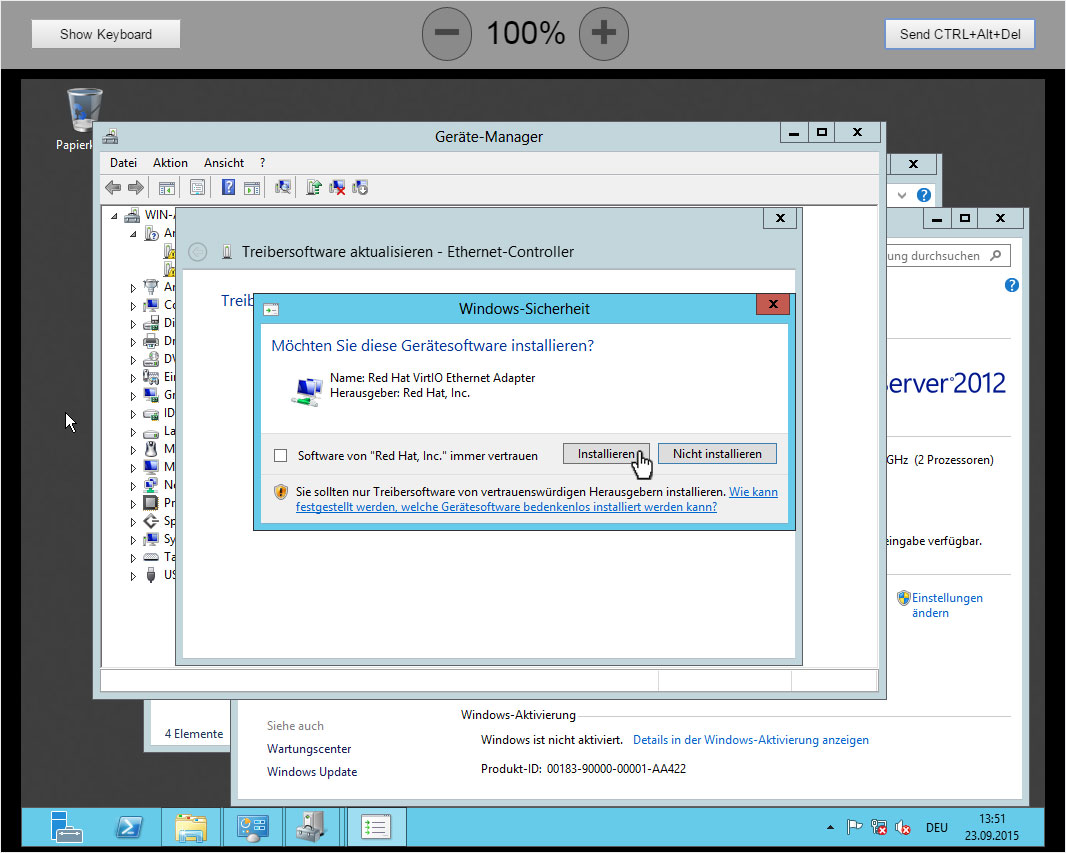This screenshot has height=853, width=1066.
Task: Open the link about safe device software
Action: 536,500
